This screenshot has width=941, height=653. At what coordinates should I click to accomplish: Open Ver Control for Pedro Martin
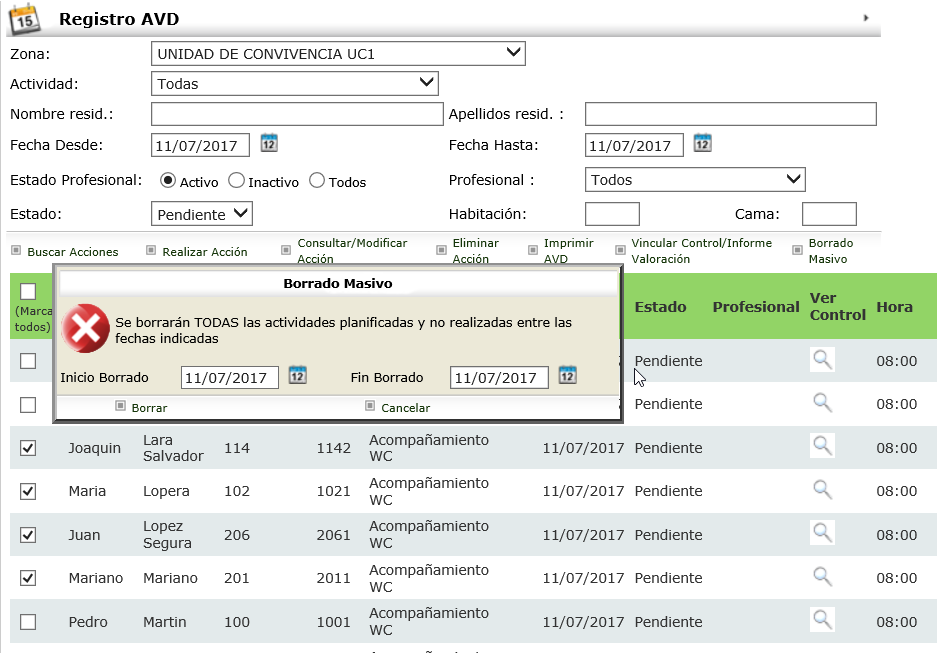click(822, 621)
